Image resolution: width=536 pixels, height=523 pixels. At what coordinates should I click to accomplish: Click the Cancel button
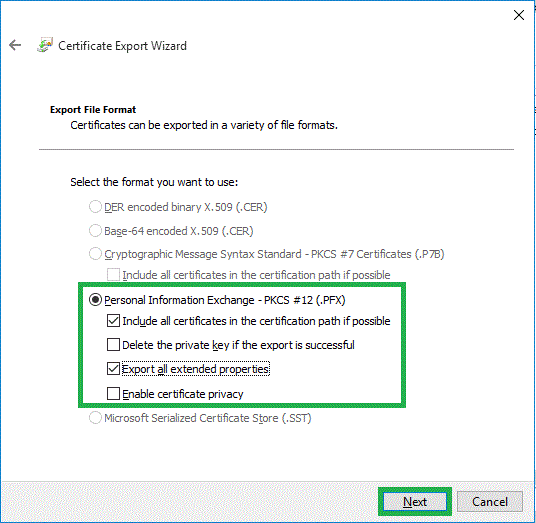coord(490,502)
